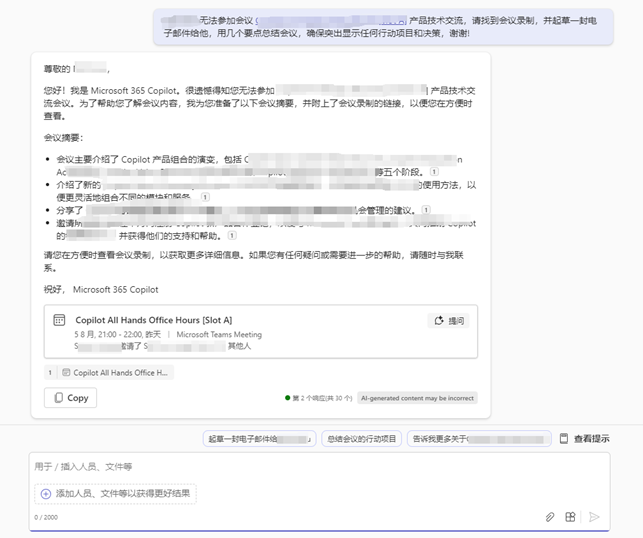
Task: Click the 第 2 个响应(共 30 个) status text
Action: point(322,398)
